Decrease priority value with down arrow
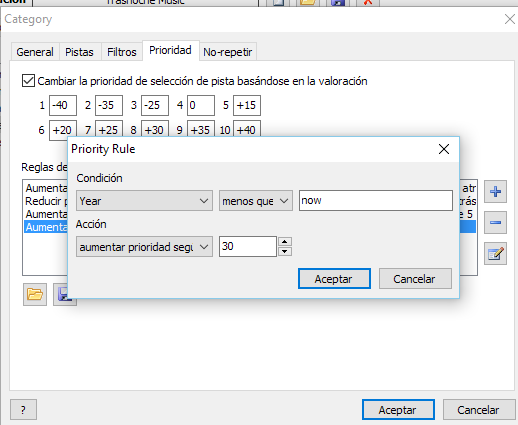 click(x=285, y=251)
